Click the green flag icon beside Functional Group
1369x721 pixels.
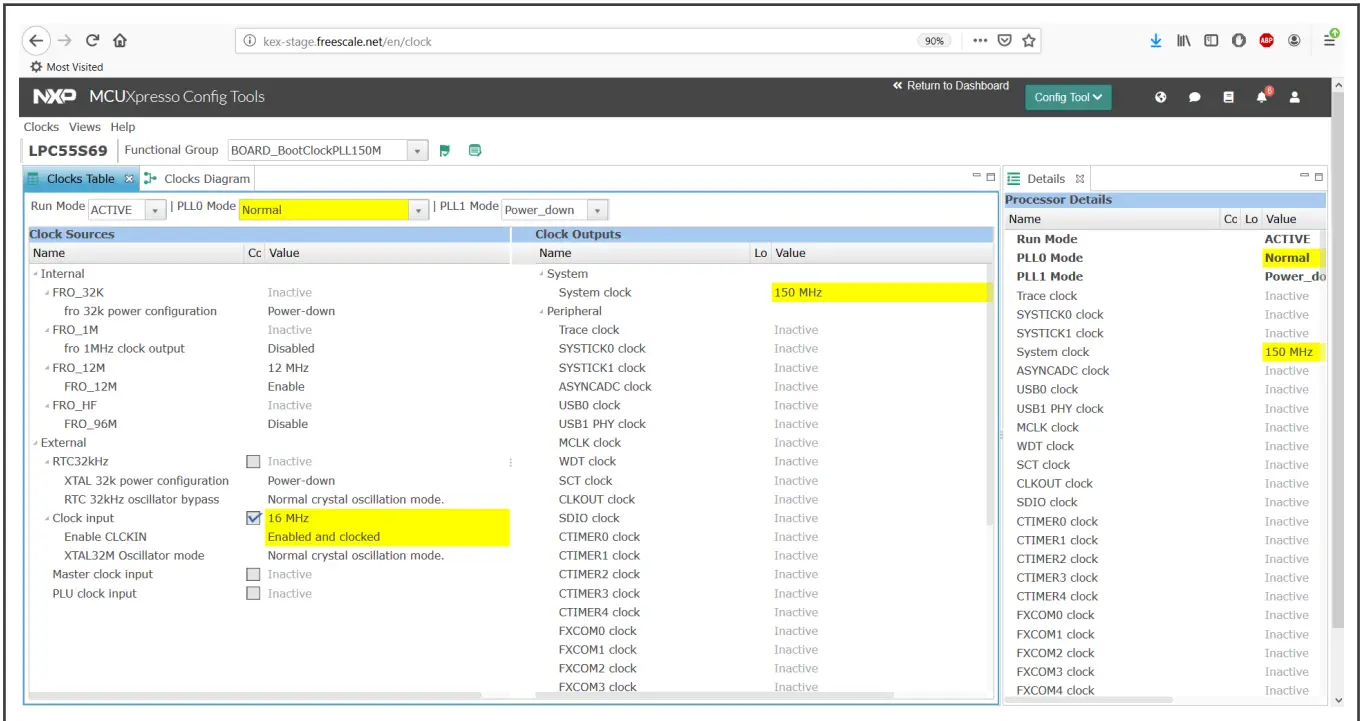click(444, 149)
